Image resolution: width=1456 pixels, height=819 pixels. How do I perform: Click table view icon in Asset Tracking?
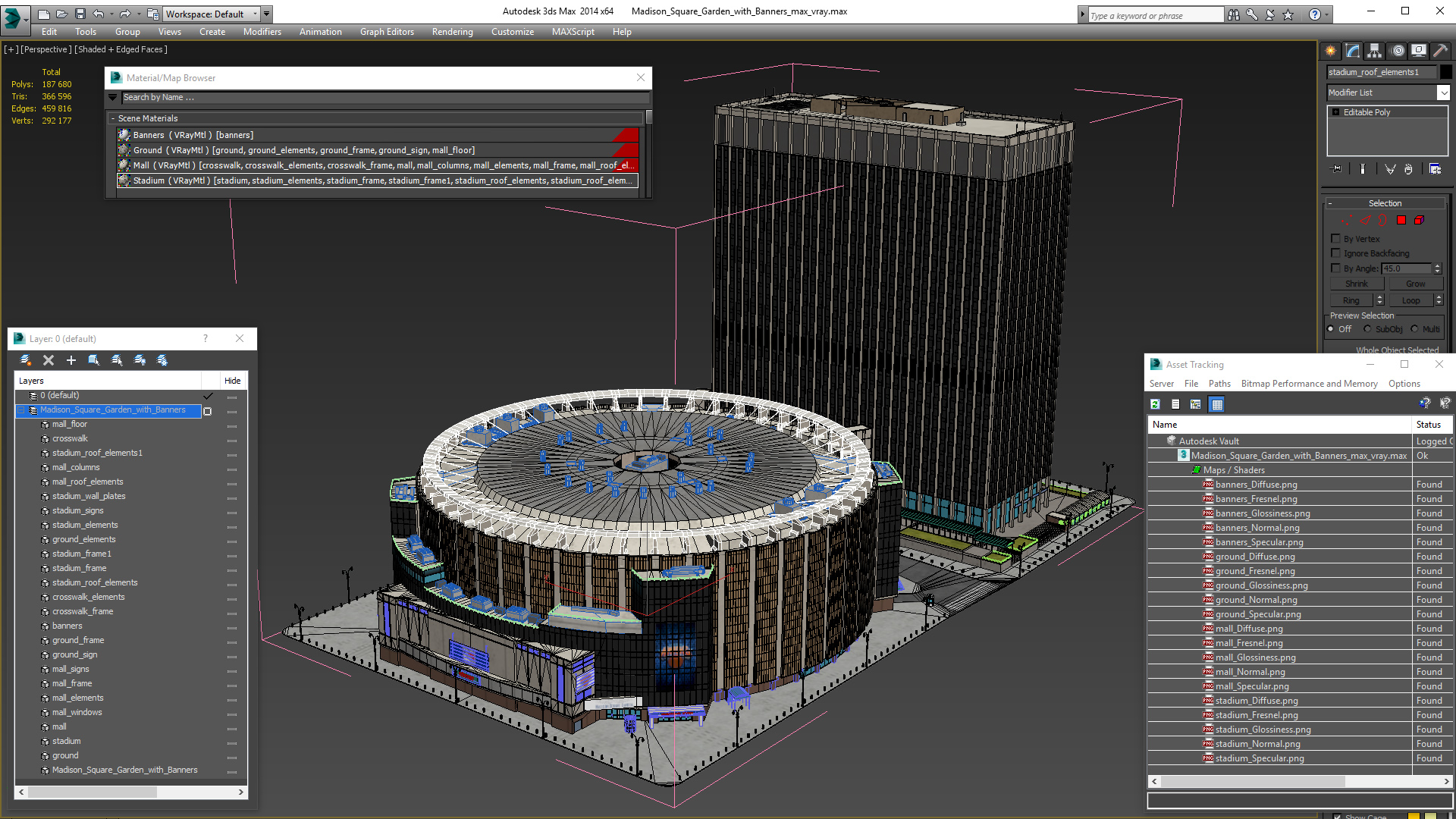(x=1217, y=404)
